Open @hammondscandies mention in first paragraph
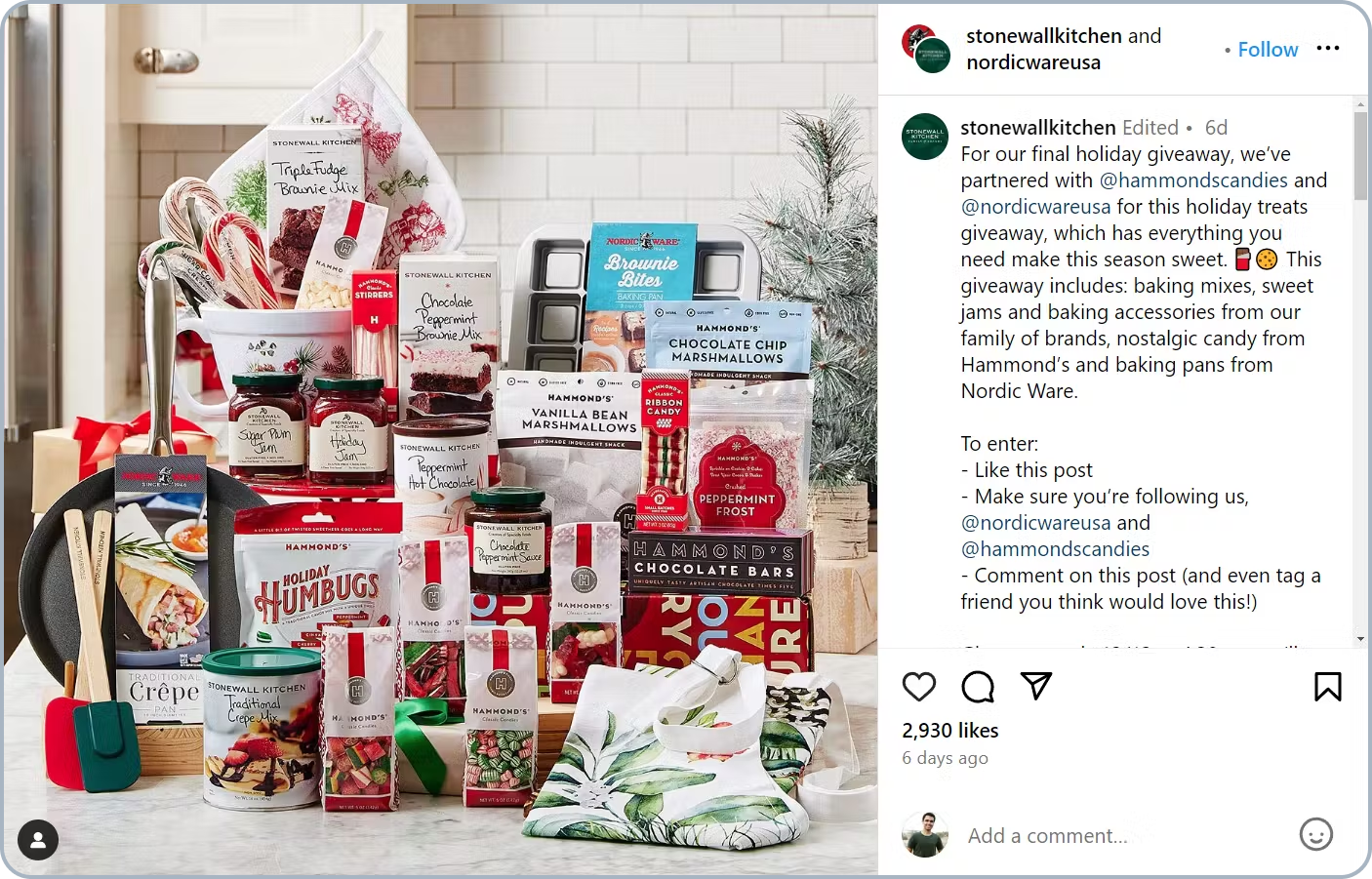Image resolution: width=1372 pixels, height=879 pixels. coord(1192,180)
